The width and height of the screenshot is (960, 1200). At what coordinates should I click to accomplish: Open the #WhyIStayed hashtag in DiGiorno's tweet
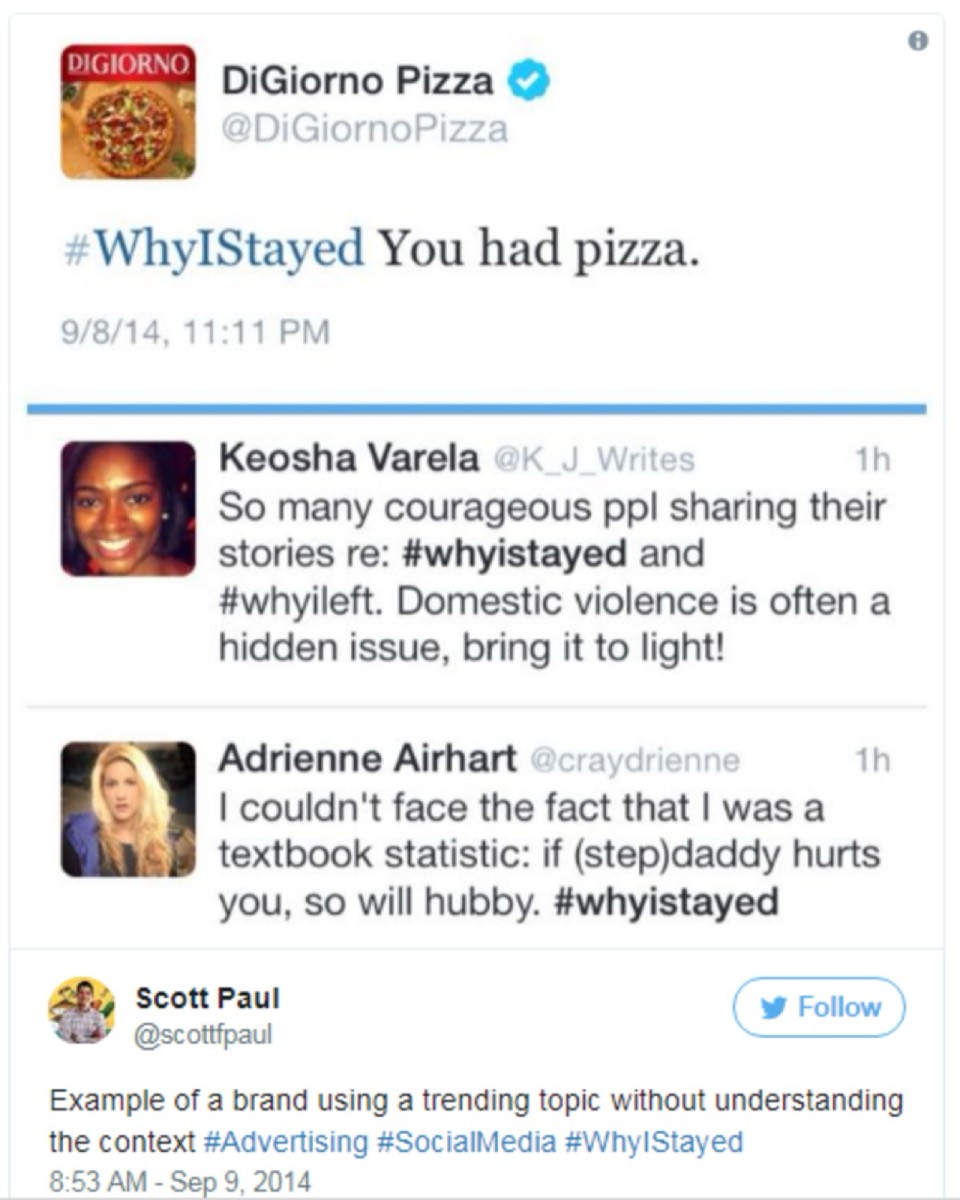213,249
